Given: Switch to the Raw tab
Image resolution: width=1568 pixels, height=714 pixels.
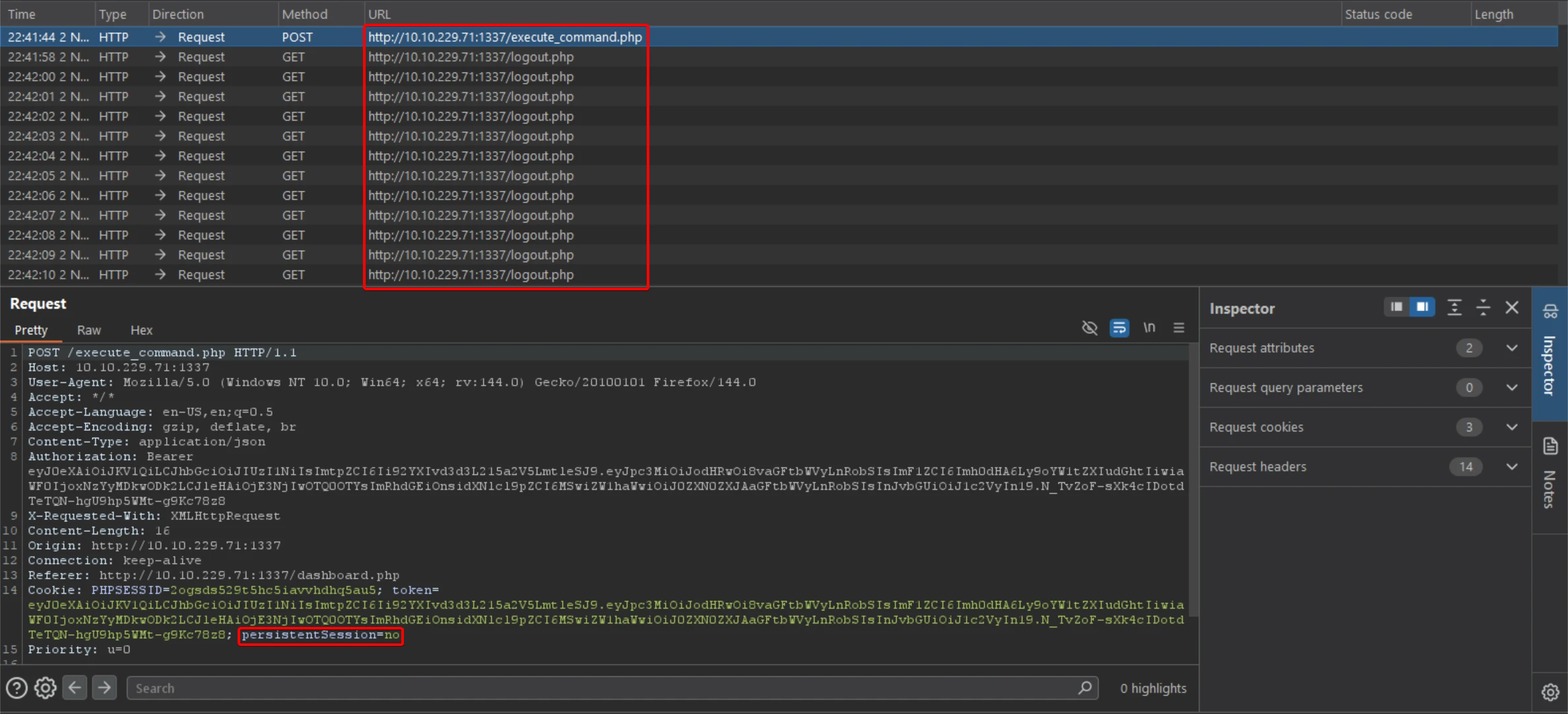Looking at the screenshot, I should coord(88,330).
